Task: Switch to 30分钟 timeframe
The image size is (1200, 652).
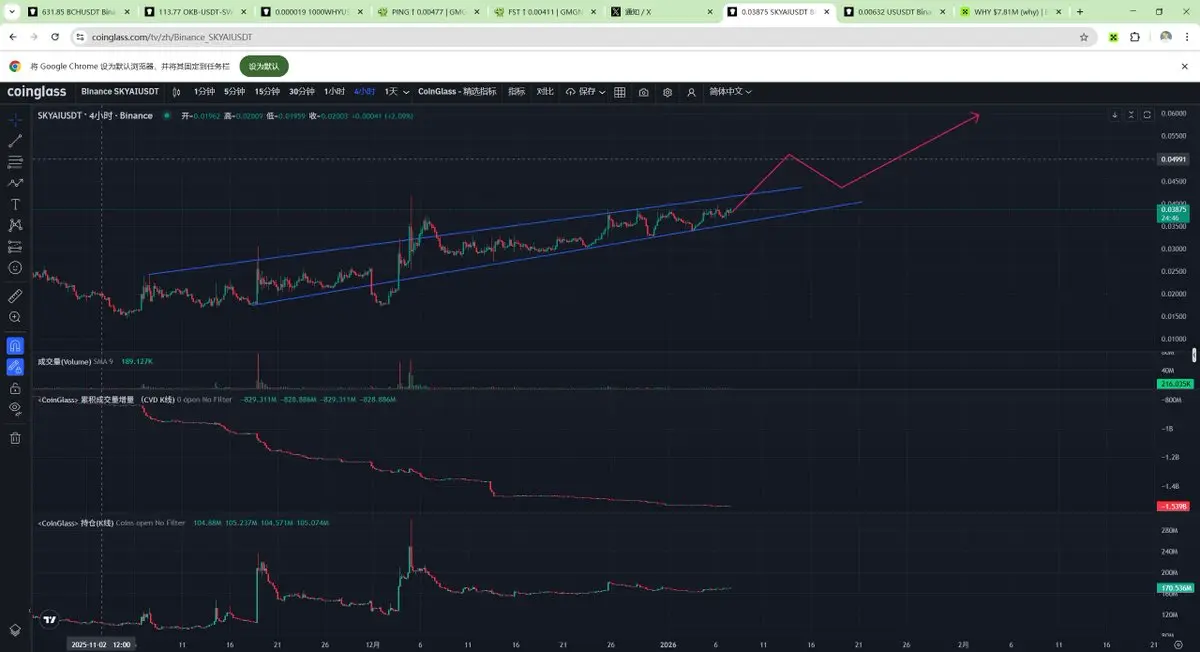Action: tap(301, 91)
